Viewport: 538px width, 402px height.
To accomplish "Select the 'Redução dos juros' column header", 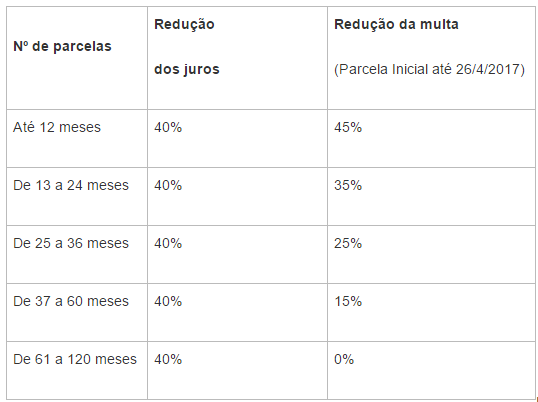I will (237, 58).
